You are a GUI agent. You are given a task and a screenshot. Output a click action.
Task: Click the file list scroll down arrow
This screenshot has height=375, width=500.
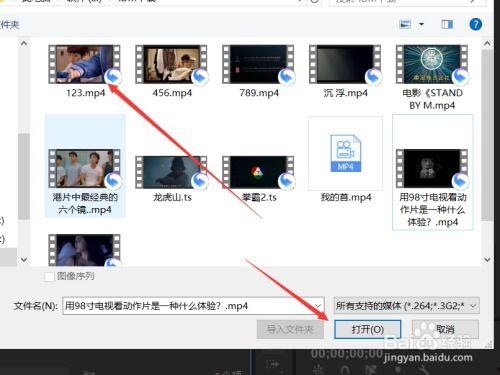pos(487,260)
